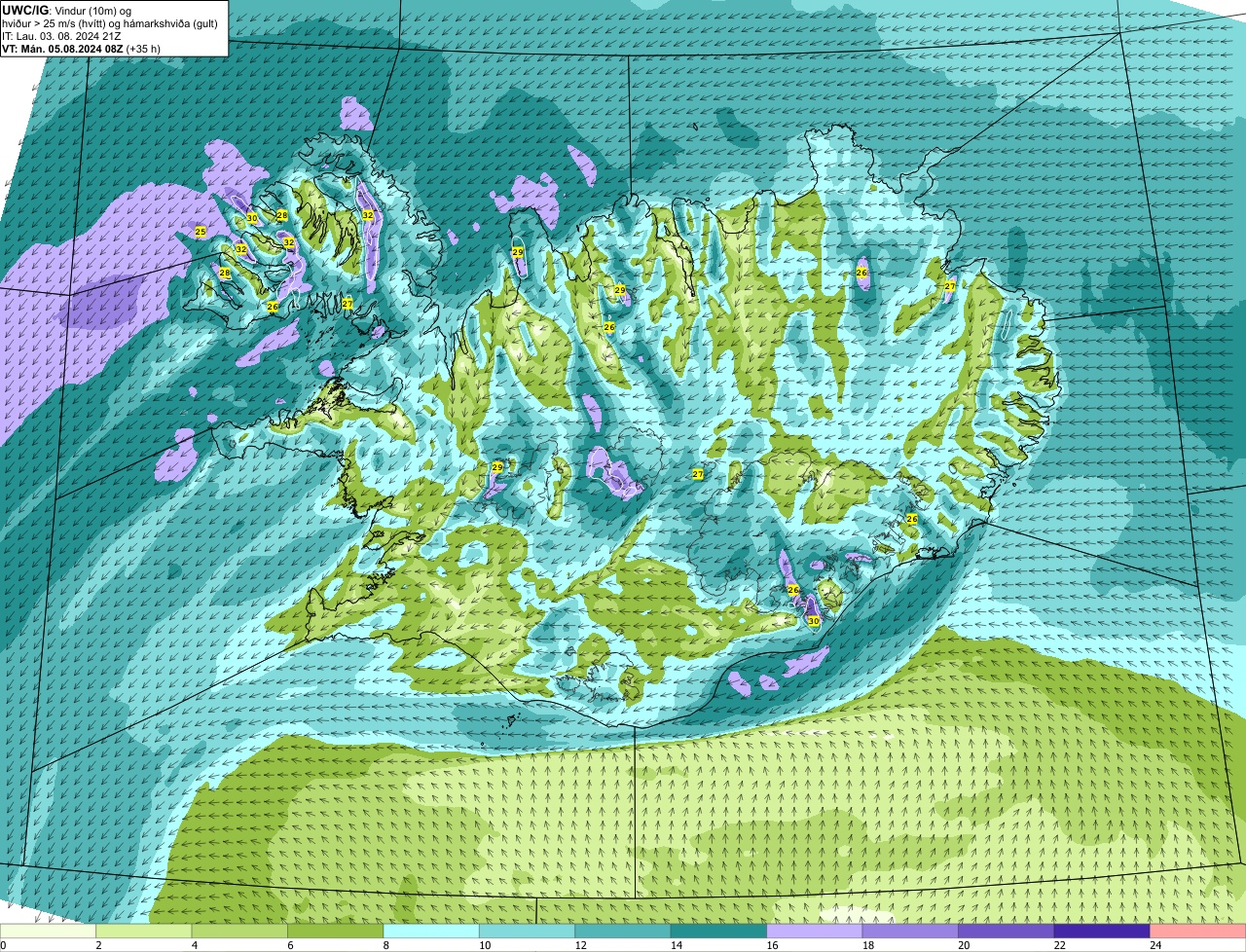The image size is (1246, 952).
Task: Click the yellow gust label 30 by the southeast coast
Action: [x=813, y=620]
